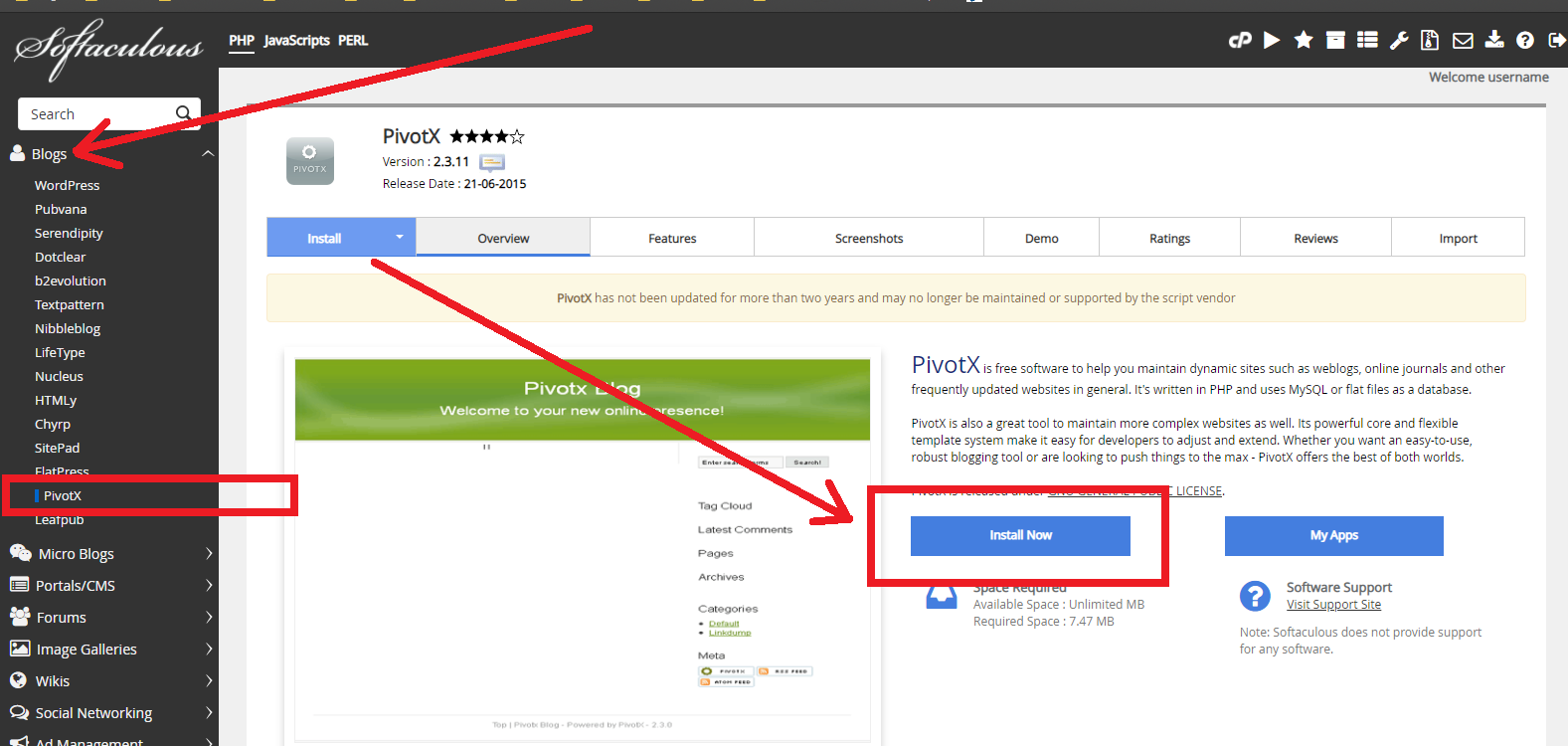
Task: Expand the Image Galleries chevron
Action: (209, 649)
